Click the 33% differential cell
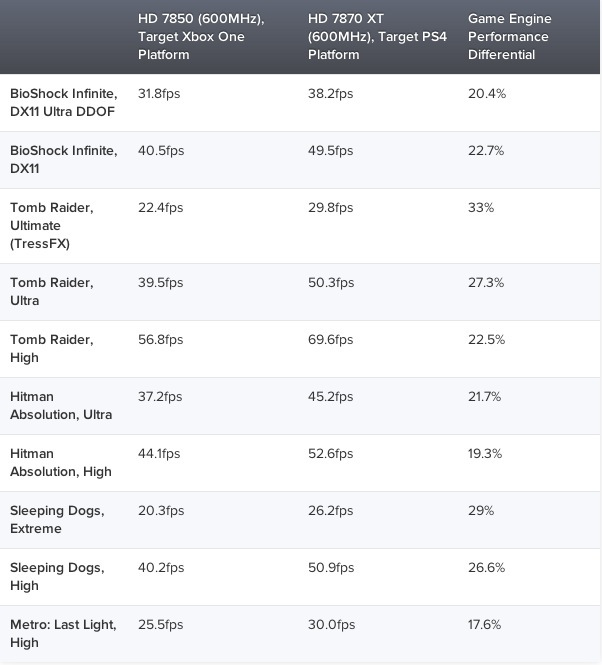The width and height of the screenshot is (602, 665). (481, 207)
